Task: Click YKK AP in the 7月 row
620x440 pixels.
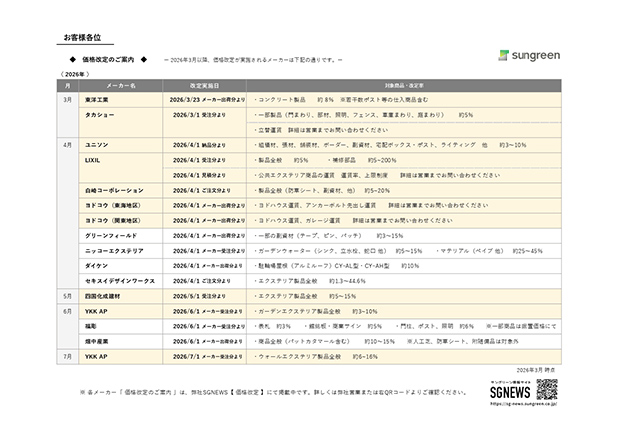Action: 96,357
